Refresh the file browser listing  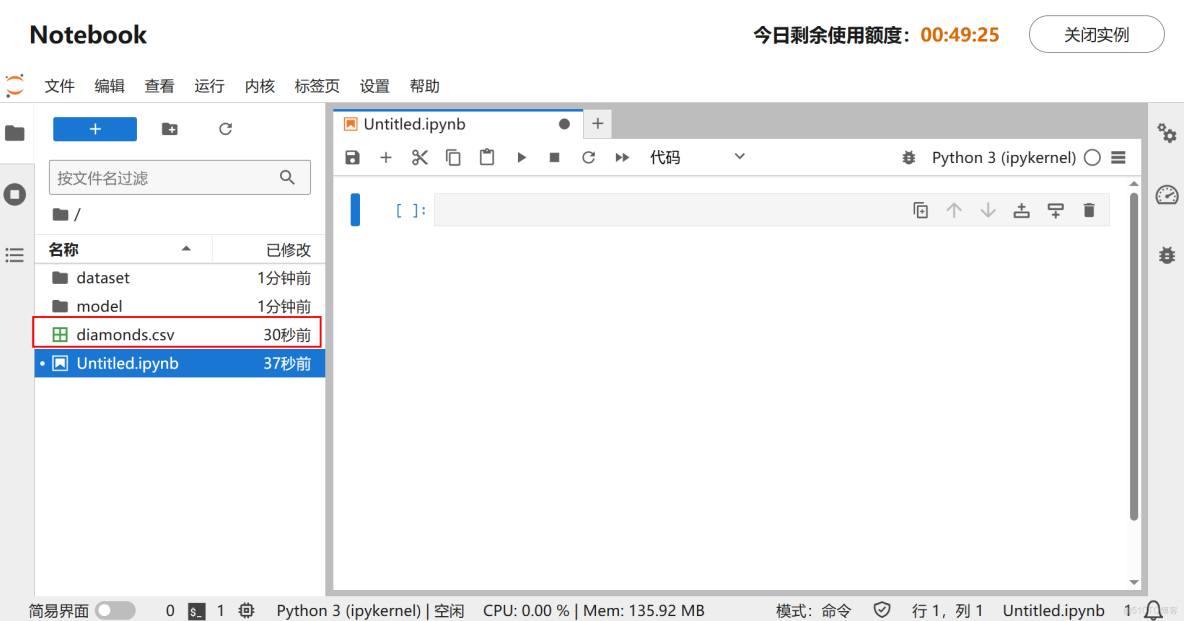225,128
